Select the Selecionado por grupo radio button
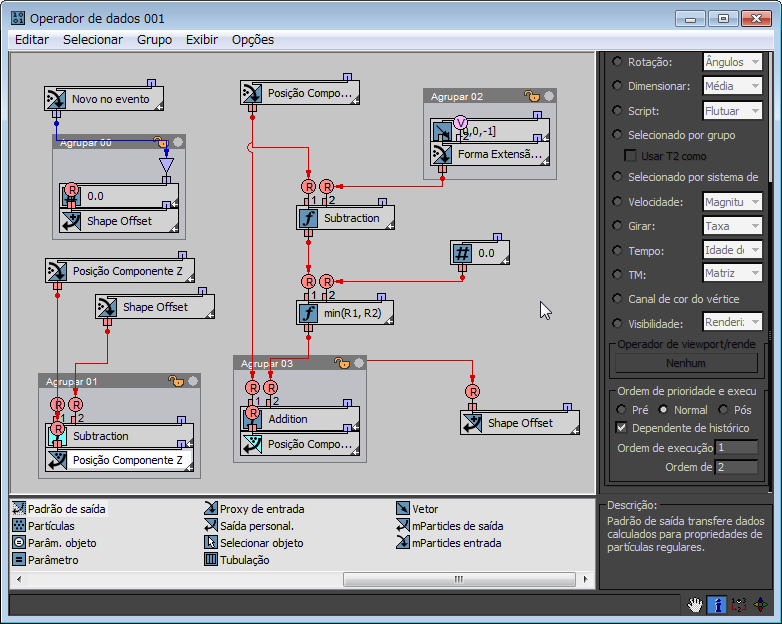This screenshot has height=624, width=782. click(617, 134)
